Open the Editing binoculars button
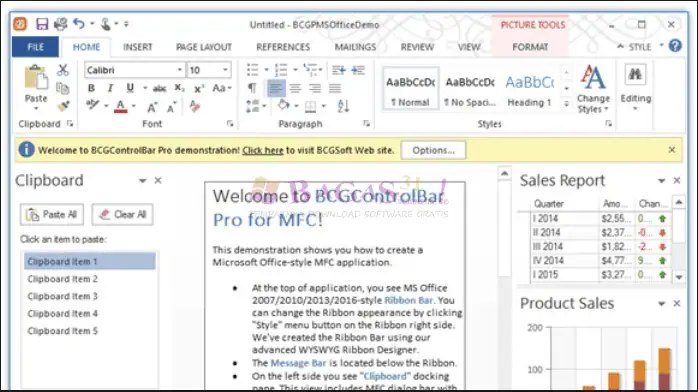 point(635,74)
